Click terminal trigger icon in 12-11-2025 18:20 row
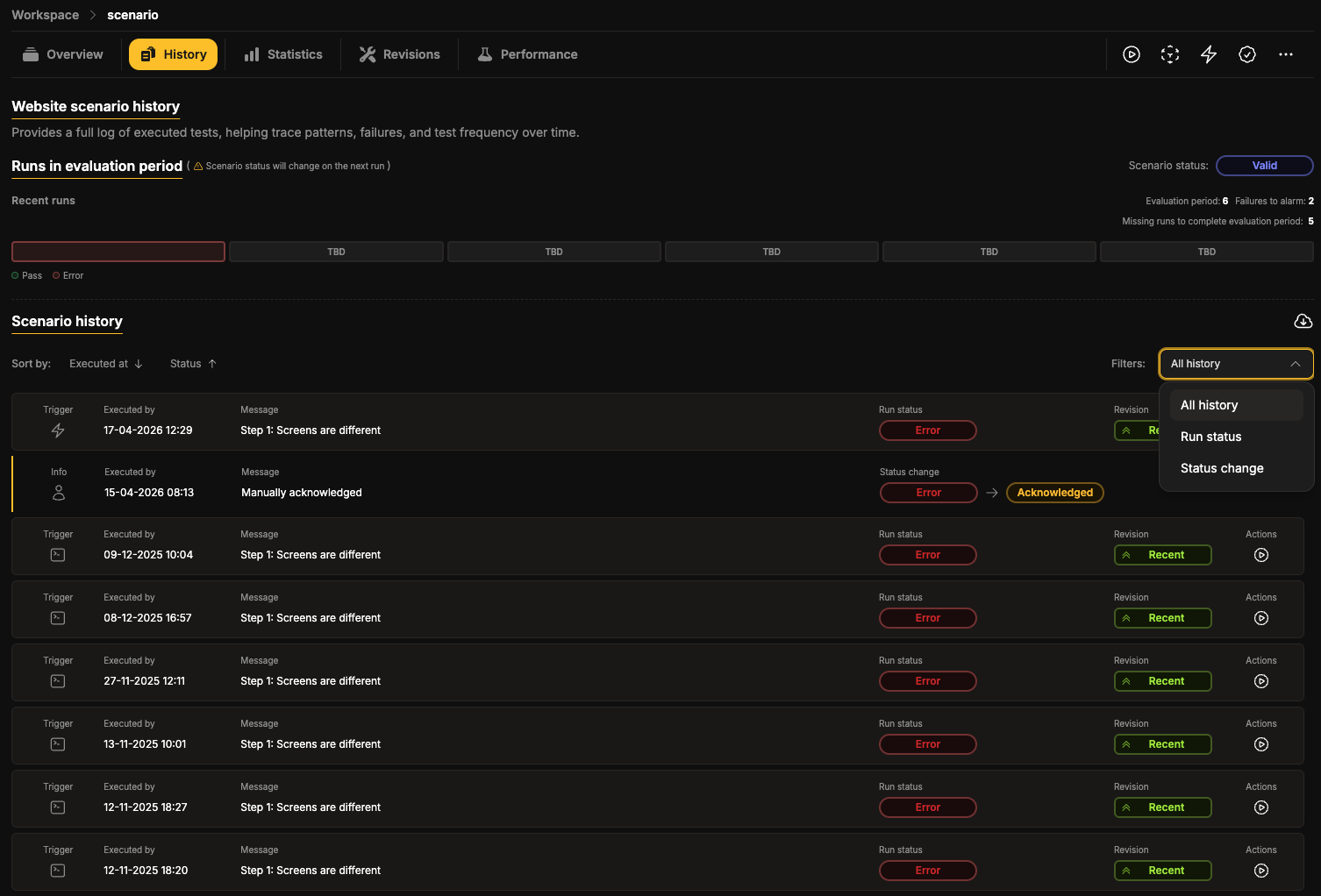This screenshot has height=896, width=1321. pyautogui.click(x=58, y=871)
